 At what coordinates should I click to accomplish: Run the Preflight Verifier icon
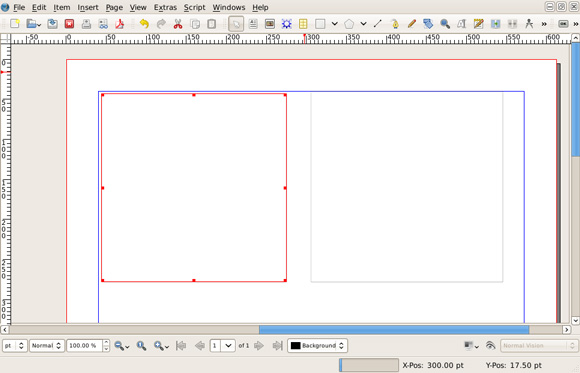click(x=103, y=24)
